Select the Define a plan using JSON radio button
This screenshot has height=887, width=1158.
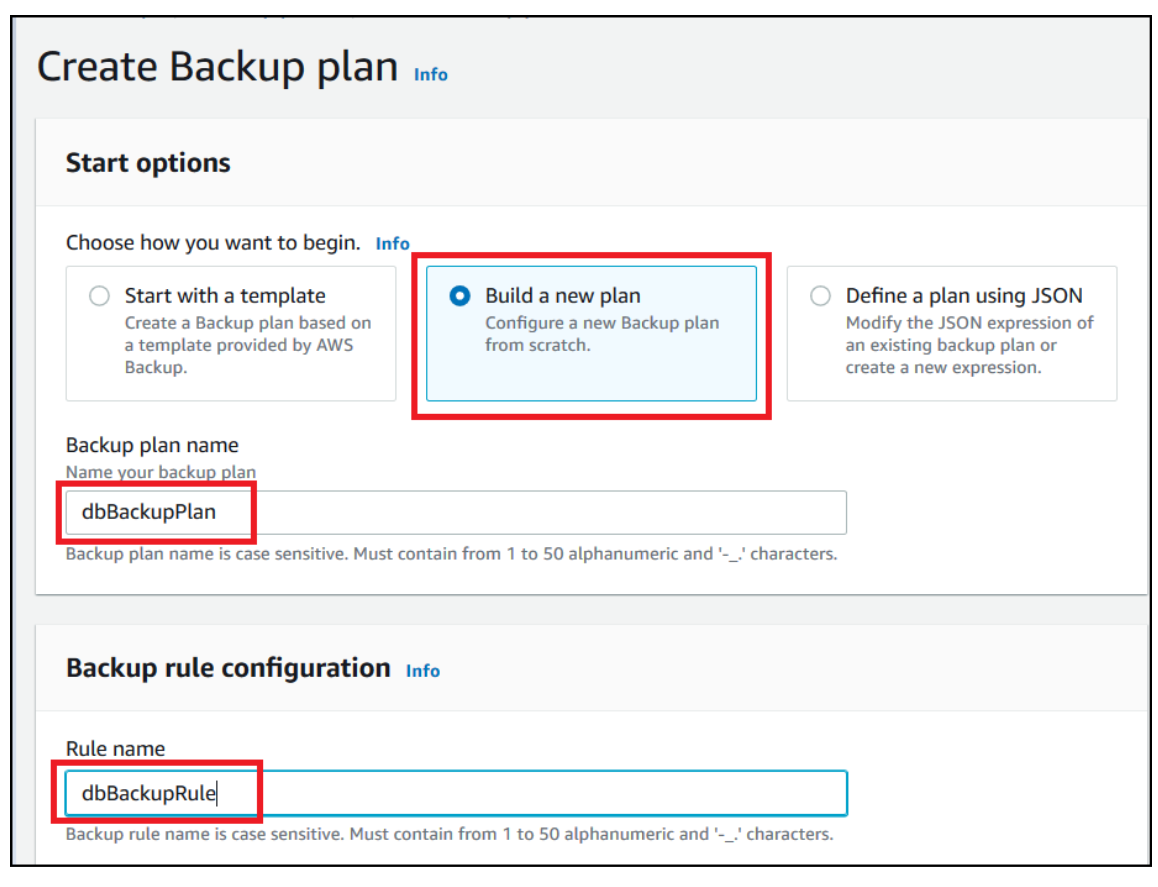(820, 296)
